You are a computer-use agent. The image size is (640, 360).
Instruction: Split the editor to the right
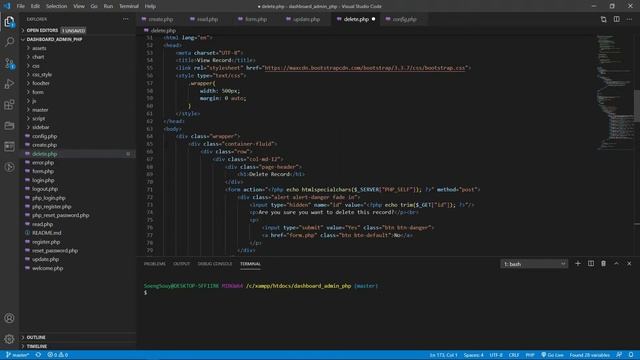tap(616, 19)
